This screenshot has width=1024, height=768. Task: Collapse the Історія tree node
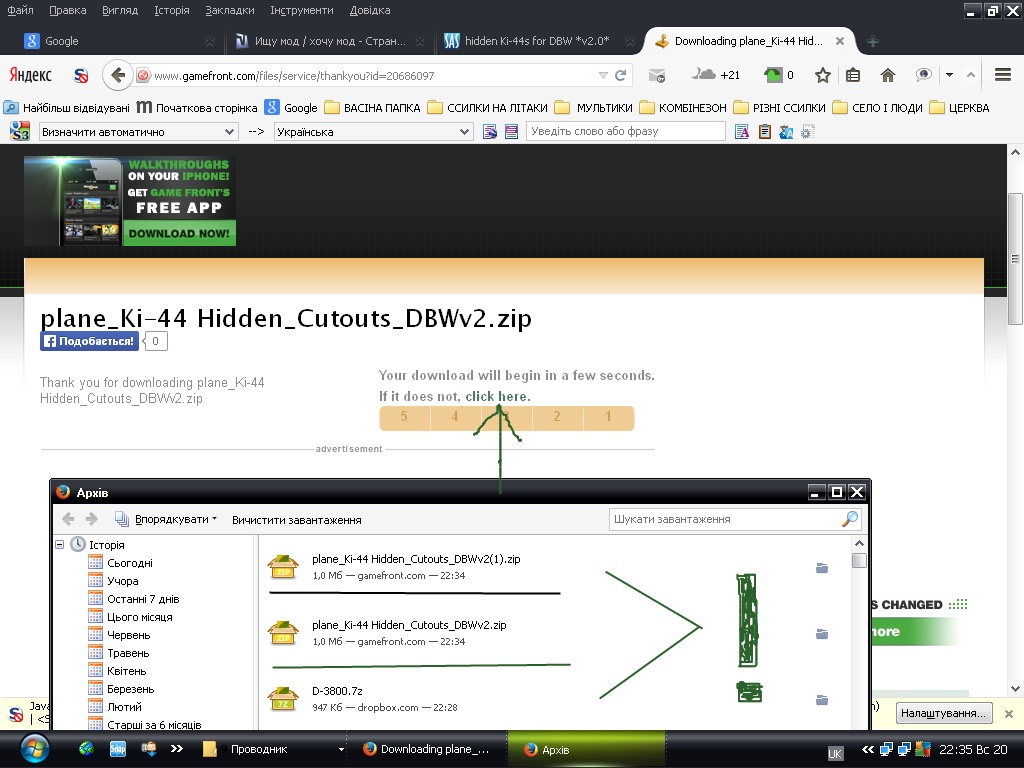(59, 544)
